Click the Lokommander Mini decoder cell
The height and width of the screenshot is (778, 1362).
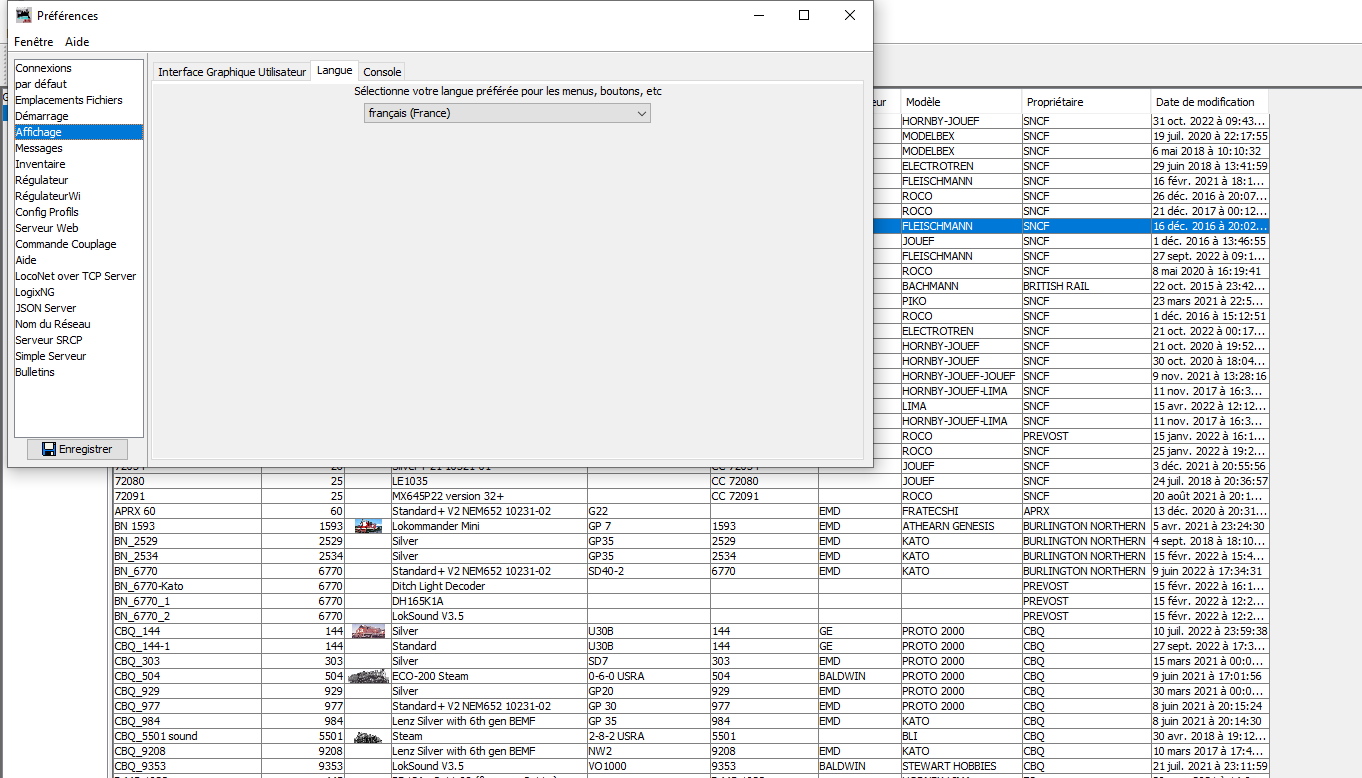pyautogui.click(x=488, y=526)
